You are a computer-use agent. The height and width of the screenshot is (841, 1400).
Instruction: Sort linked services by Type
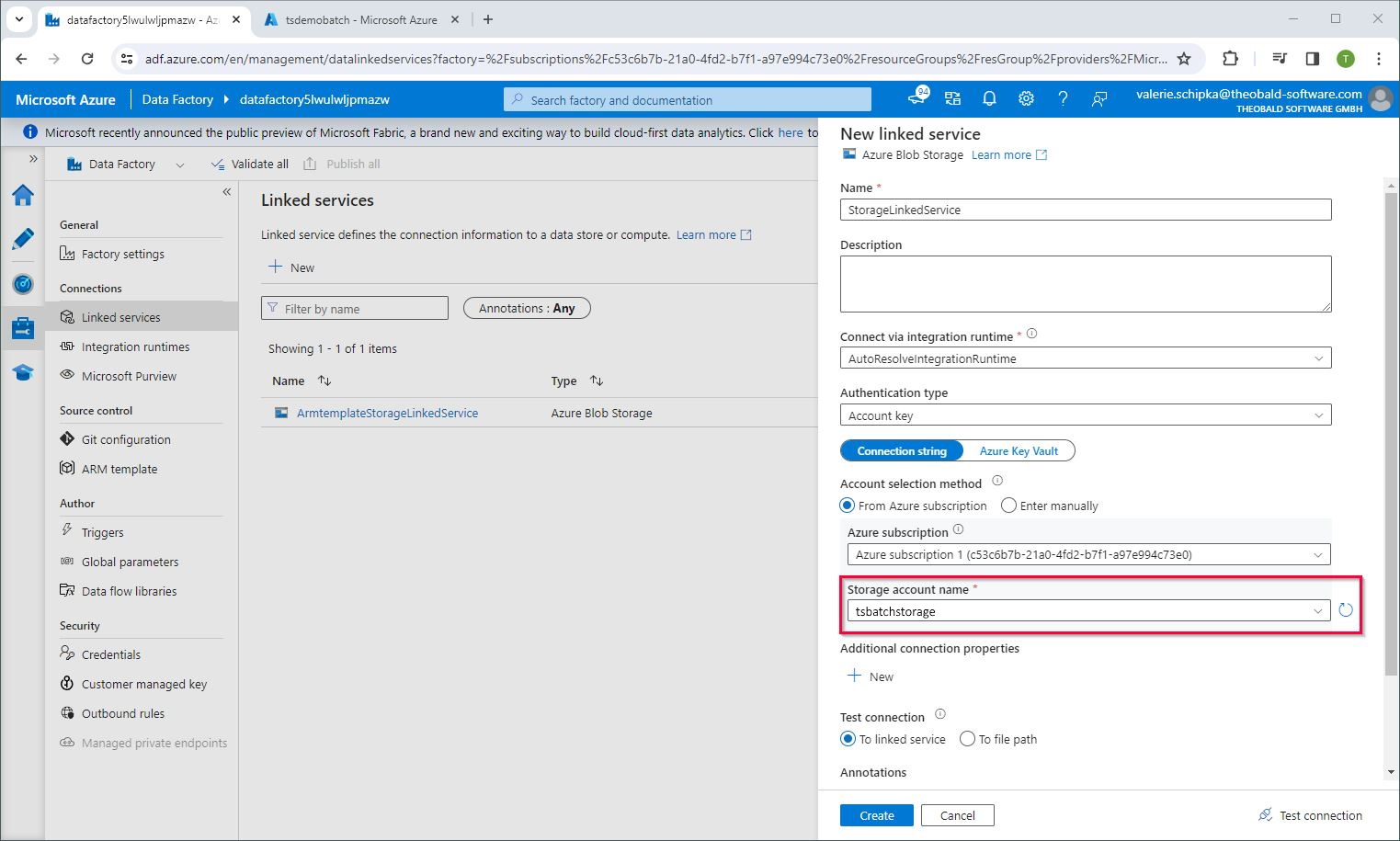[x=597, y=381]
